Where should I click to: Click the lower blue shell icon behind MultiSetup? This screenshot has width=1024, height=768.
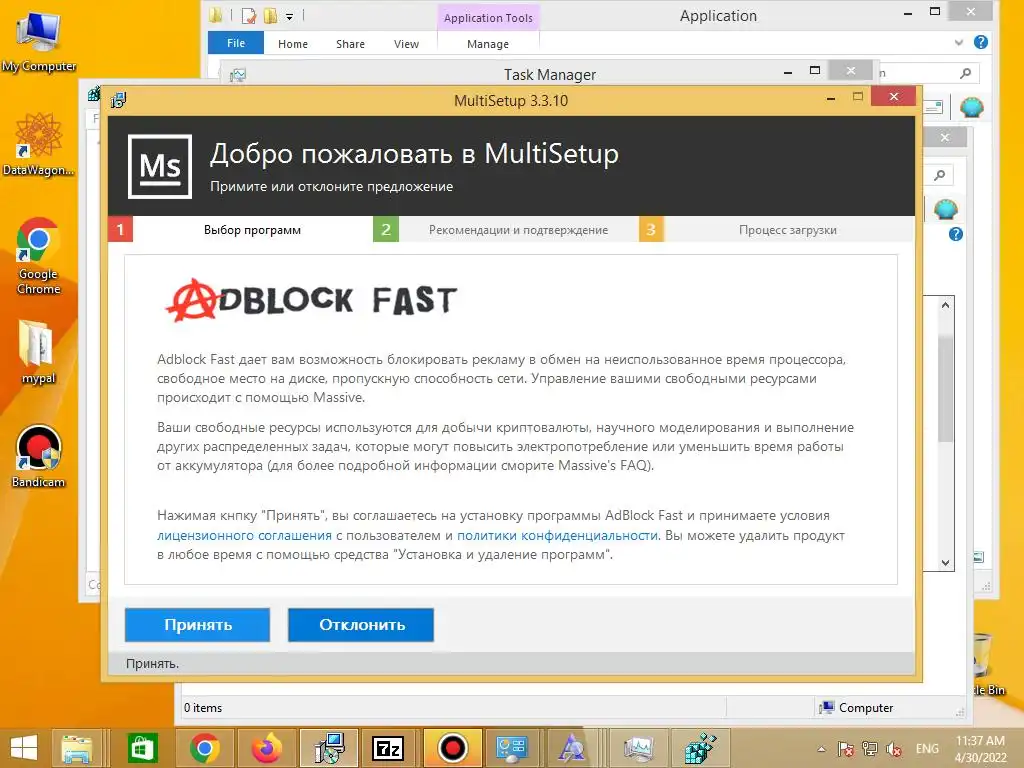[945, 210]
